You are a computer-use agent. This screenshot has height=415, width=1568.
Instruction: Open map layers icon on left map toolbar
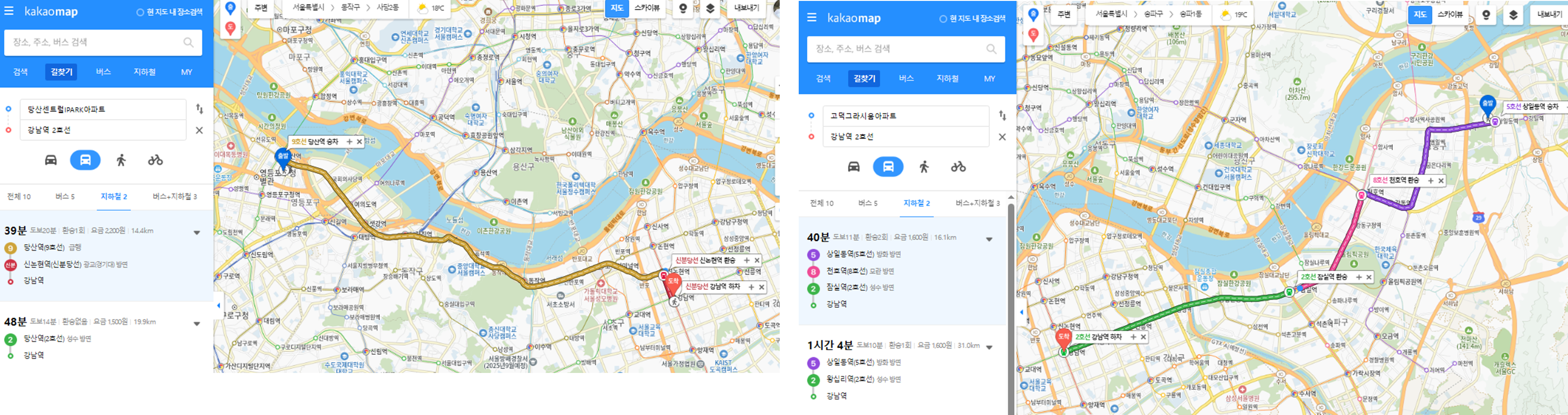[x=710, y=9]
